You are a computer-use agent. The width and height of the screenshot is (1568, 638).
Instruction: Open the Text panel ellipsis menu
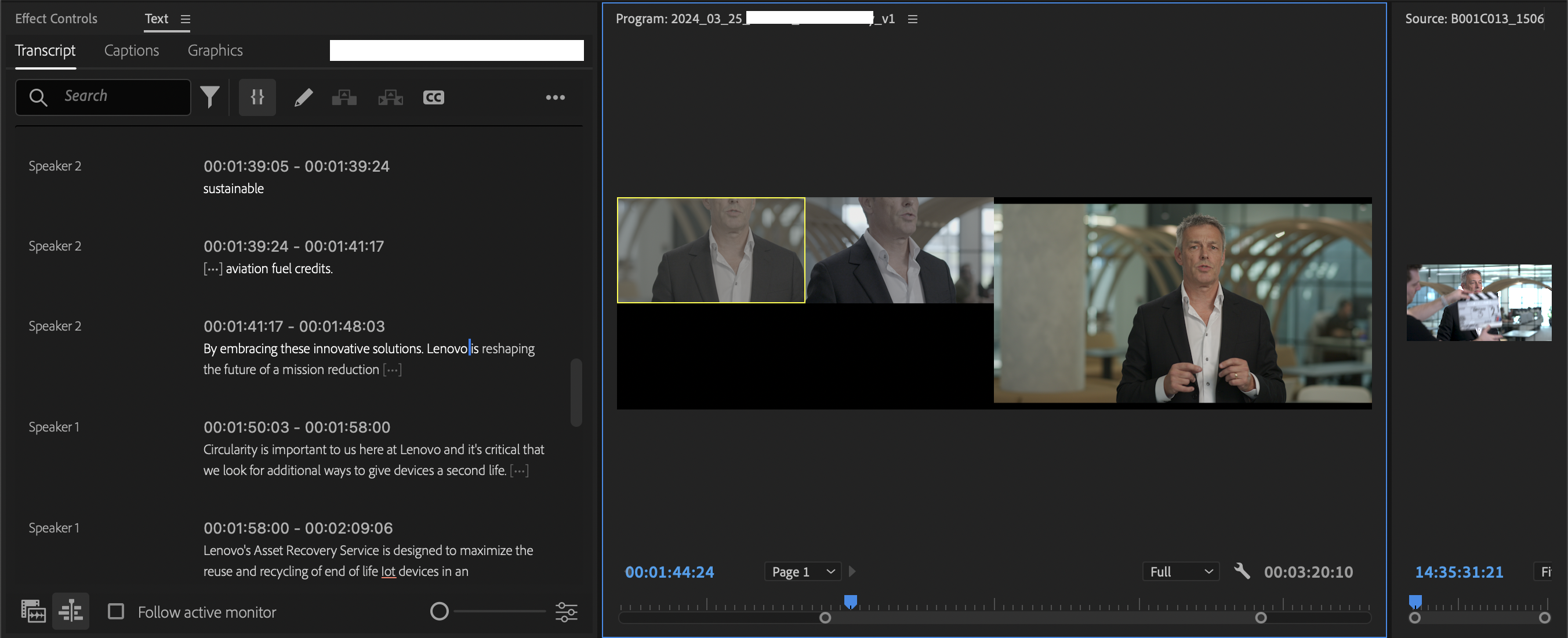[x=554, y=97]
